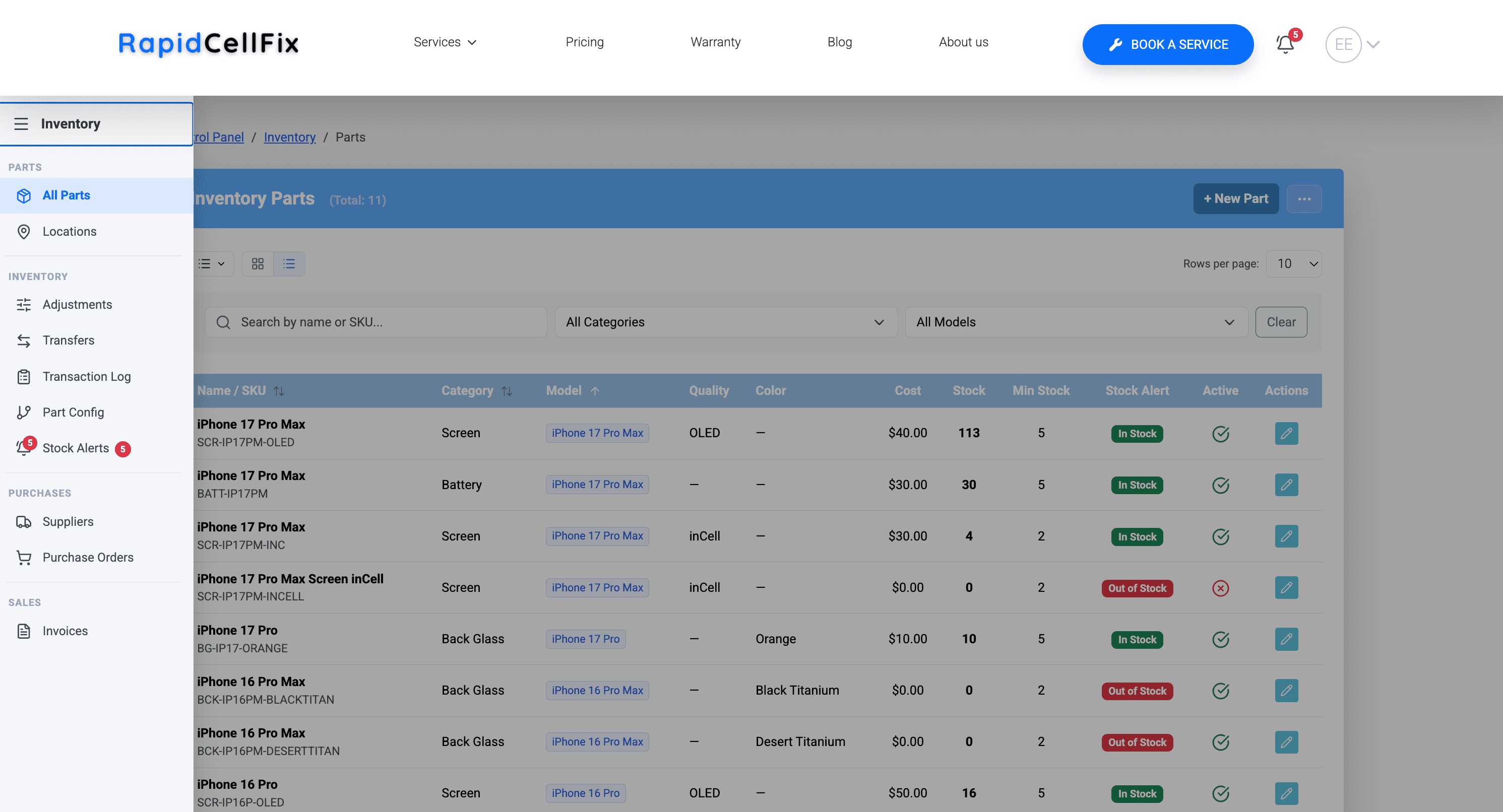Change rows per page dropdown

(1293, 264)
